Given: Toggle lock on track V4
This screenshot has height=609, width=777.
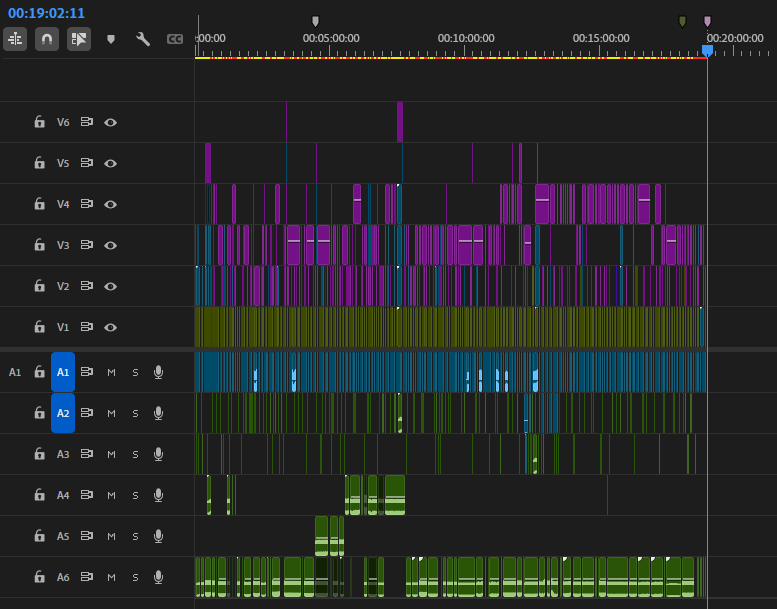Looking at the screenshot, I should (x=39, y=204).
